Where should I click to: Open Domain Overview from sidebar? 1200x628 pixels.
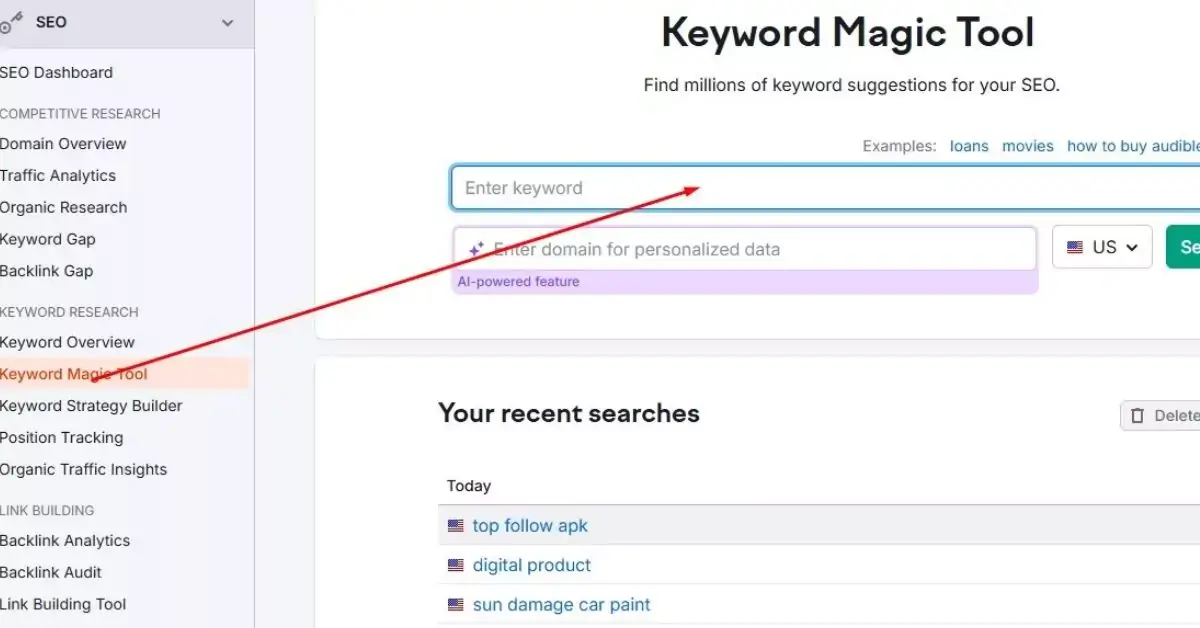(x=63, y=144)
